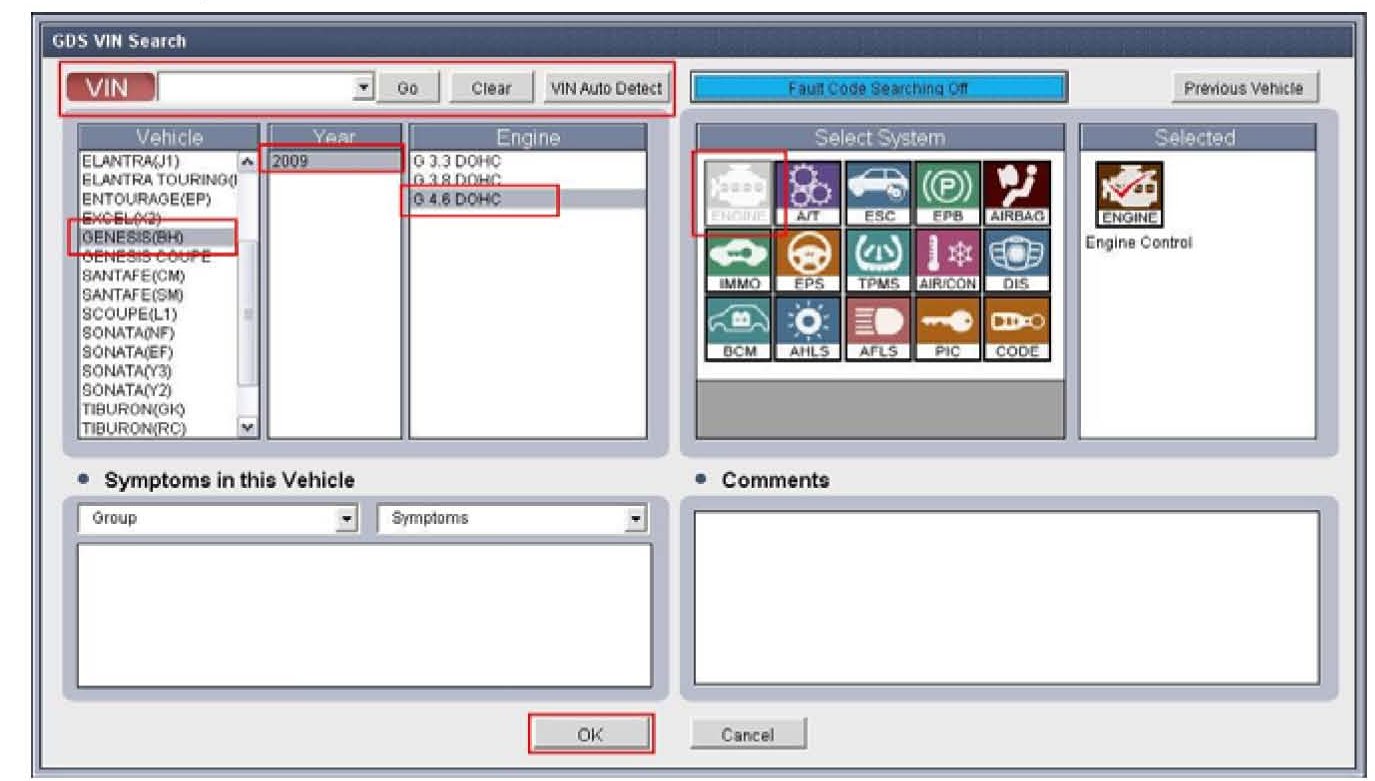Select G 3.3 DOHC engine option
The height and width of the screenshot is (781, 1375).
(456, 161)
